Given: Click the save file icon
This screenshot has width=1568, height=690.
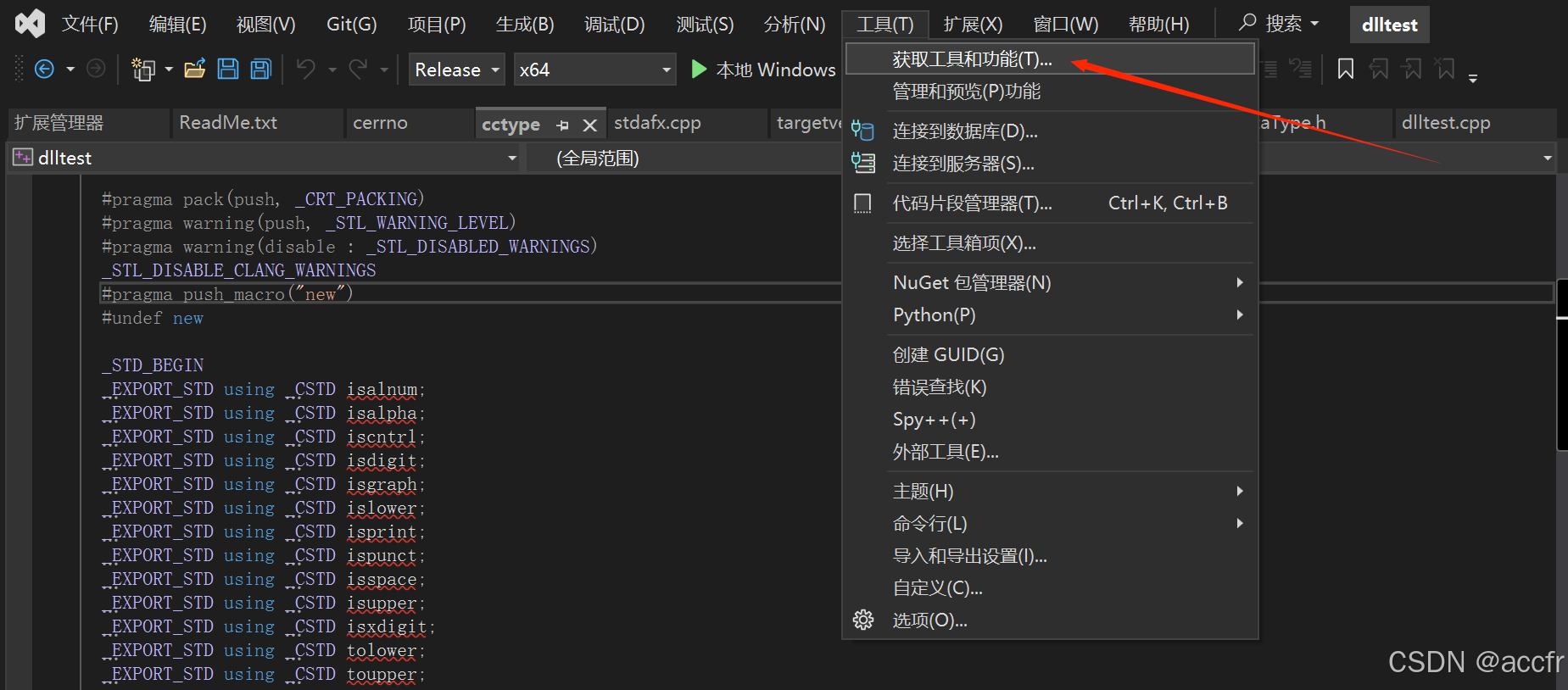Looking at the screenshot, I should 228,69.
